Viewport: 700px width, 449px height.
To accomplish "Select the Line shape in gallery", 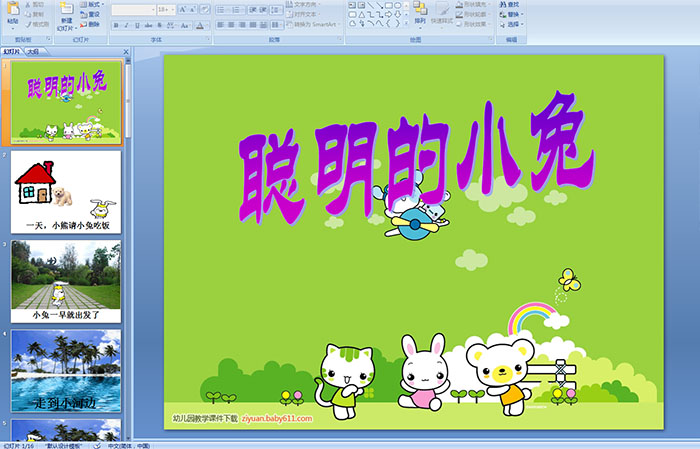I will pos(370,6).
